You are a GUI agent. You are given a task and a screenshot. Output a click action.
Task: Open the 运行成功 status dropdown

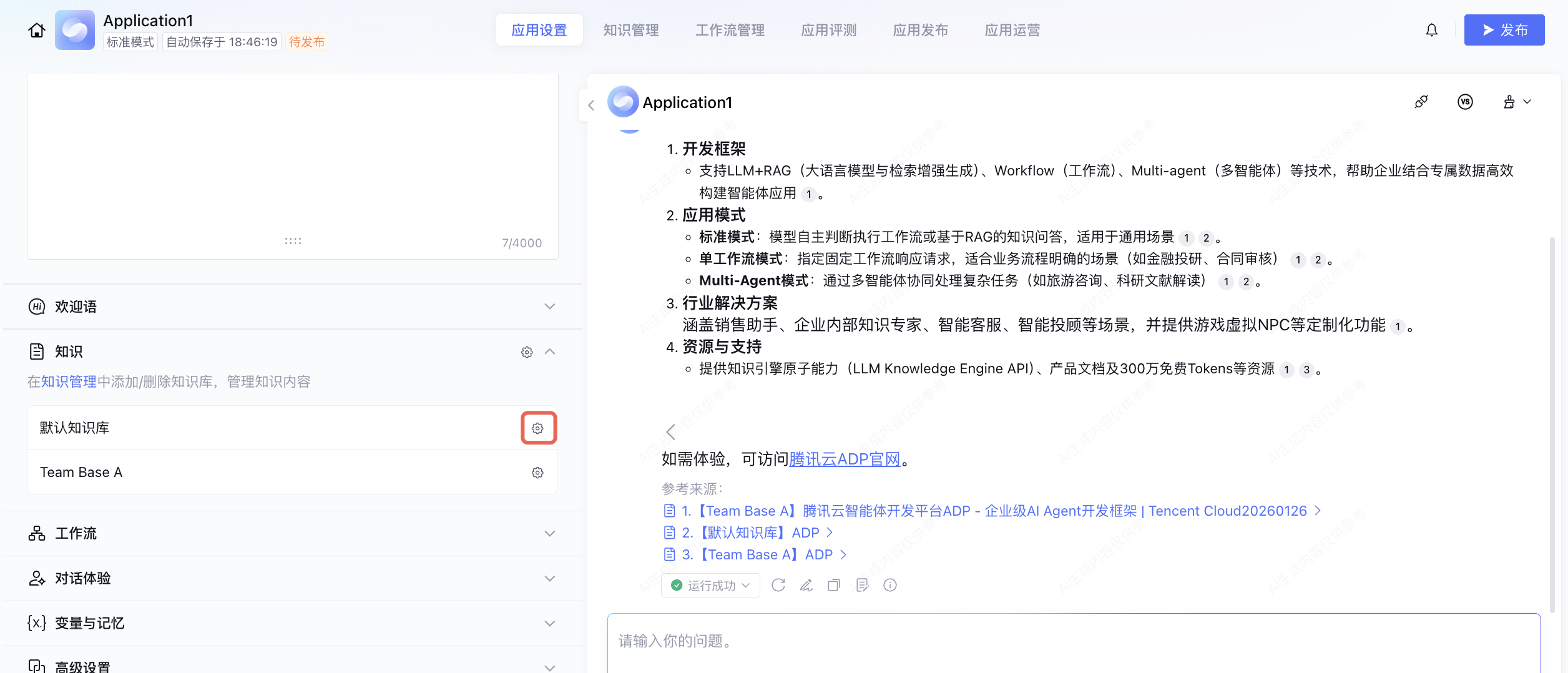tap(710, 585)
